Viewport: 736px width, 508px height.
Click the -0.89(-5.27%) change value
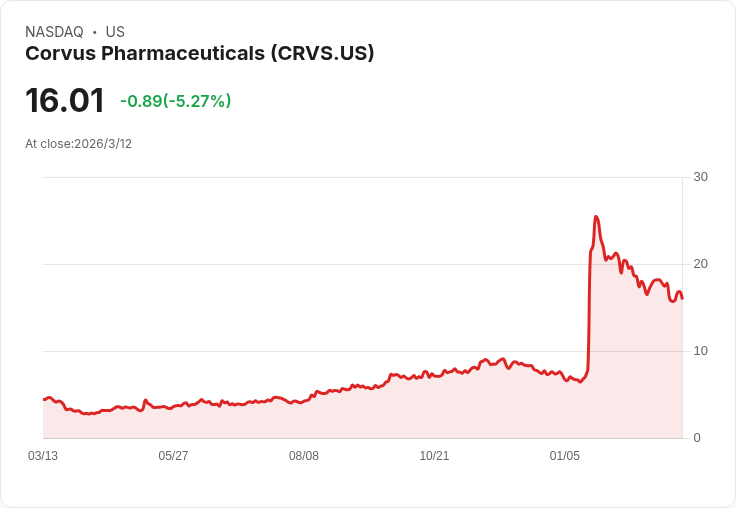pyautogui.click(x=176, y=101)
